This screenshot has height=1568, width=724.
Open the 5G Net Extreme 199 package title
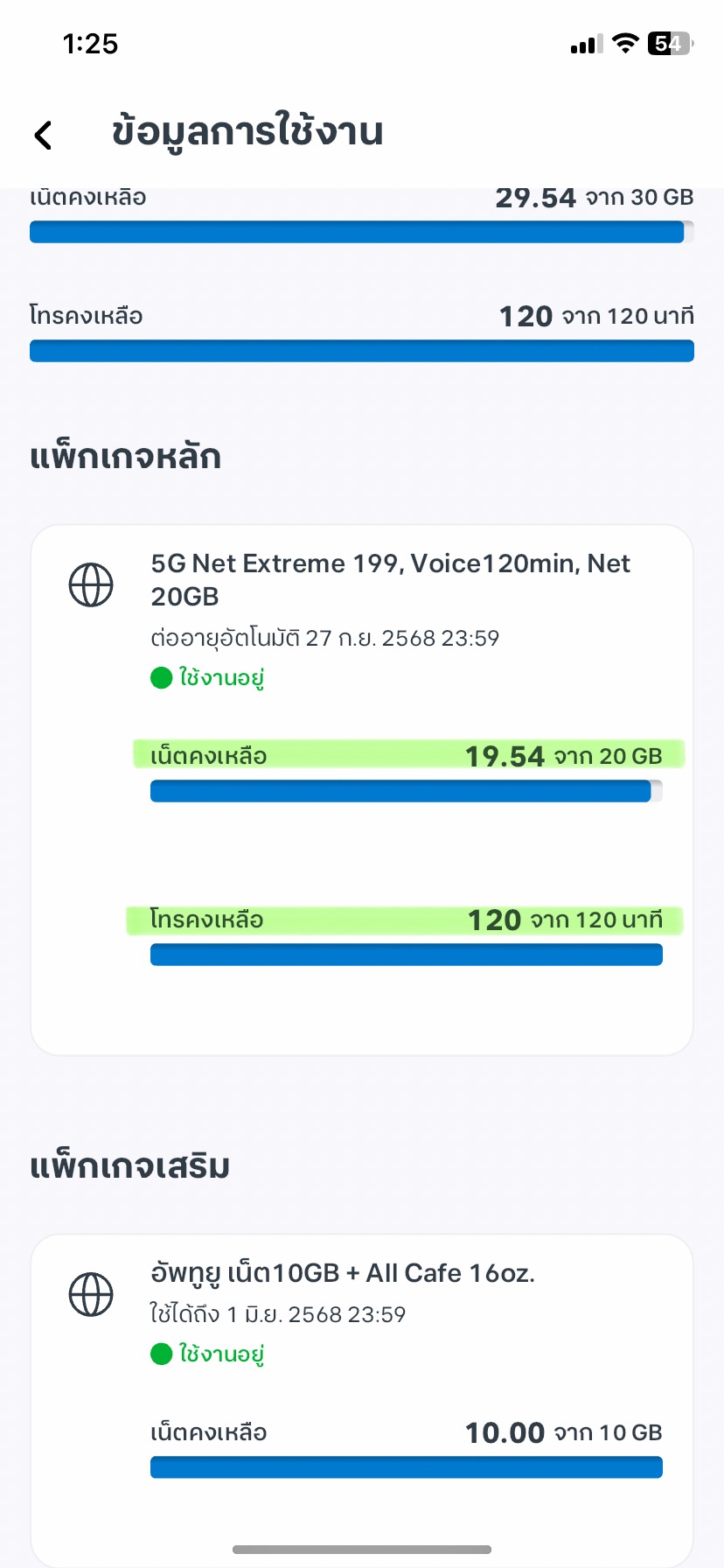coord(390,579)
